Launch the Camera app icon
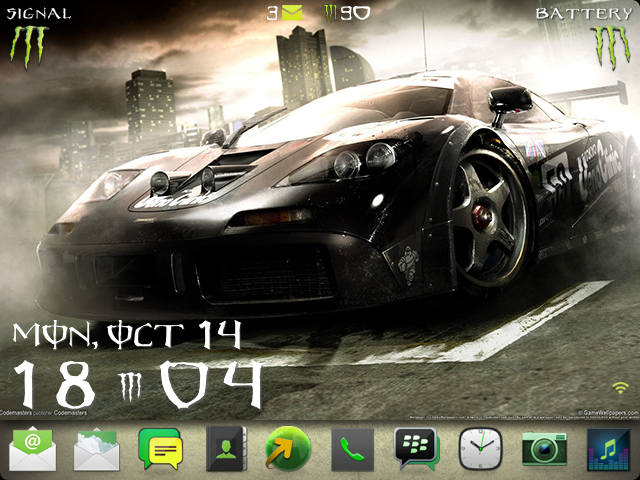 (544, 449)
